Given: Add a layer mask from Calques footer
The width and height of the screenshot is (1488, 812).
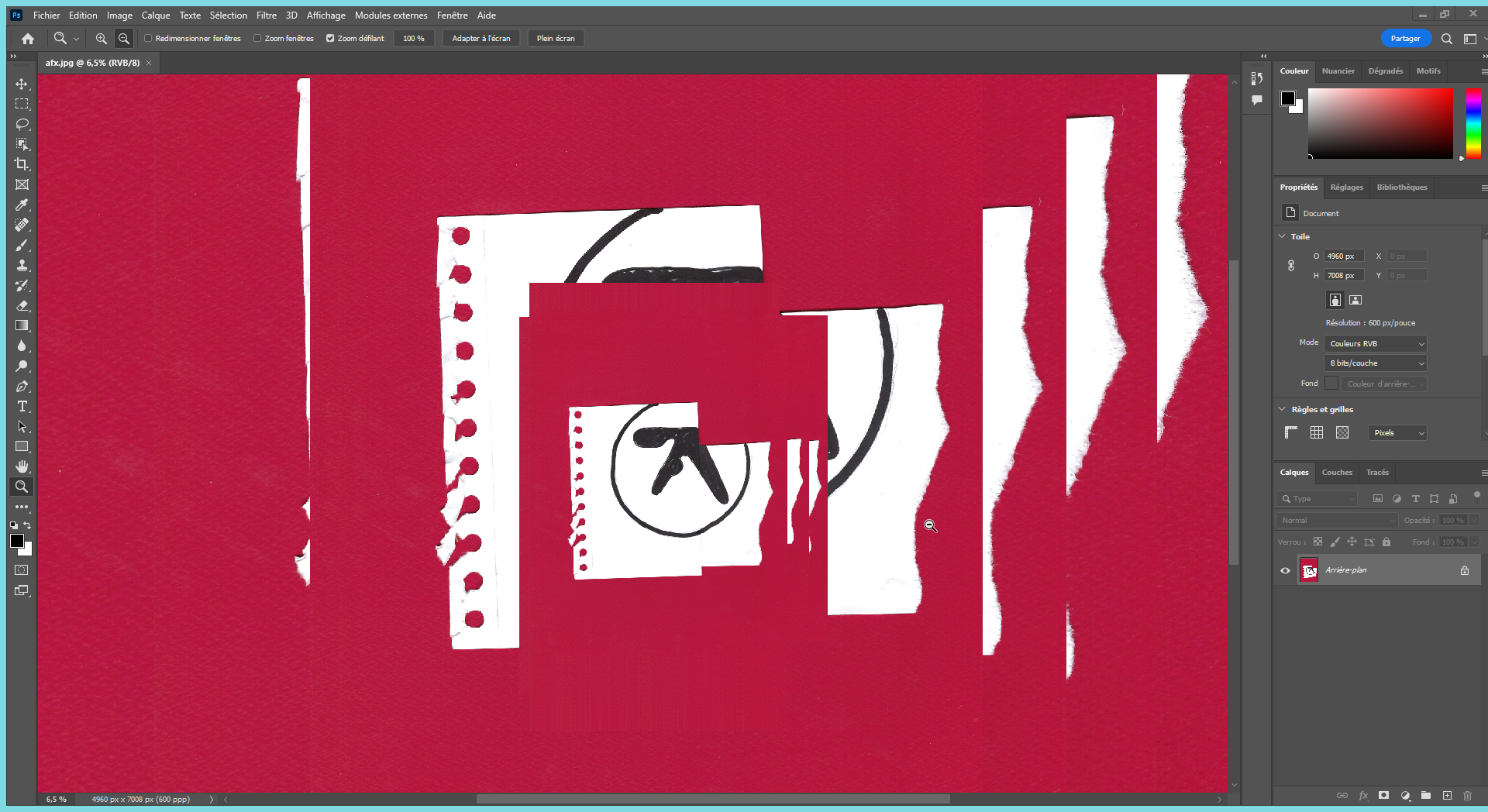Looking at the screenshot, I should 1383,796.
